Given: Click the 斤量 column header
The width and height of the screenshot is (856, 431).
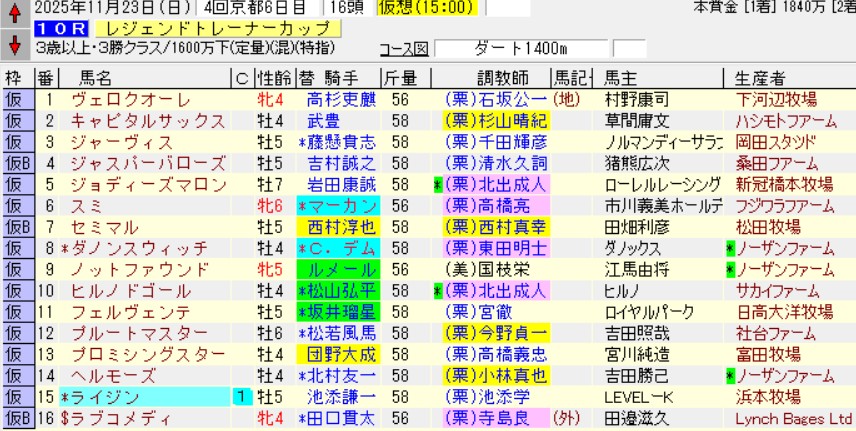Looking at the screenshot, I should click(399, 77).
